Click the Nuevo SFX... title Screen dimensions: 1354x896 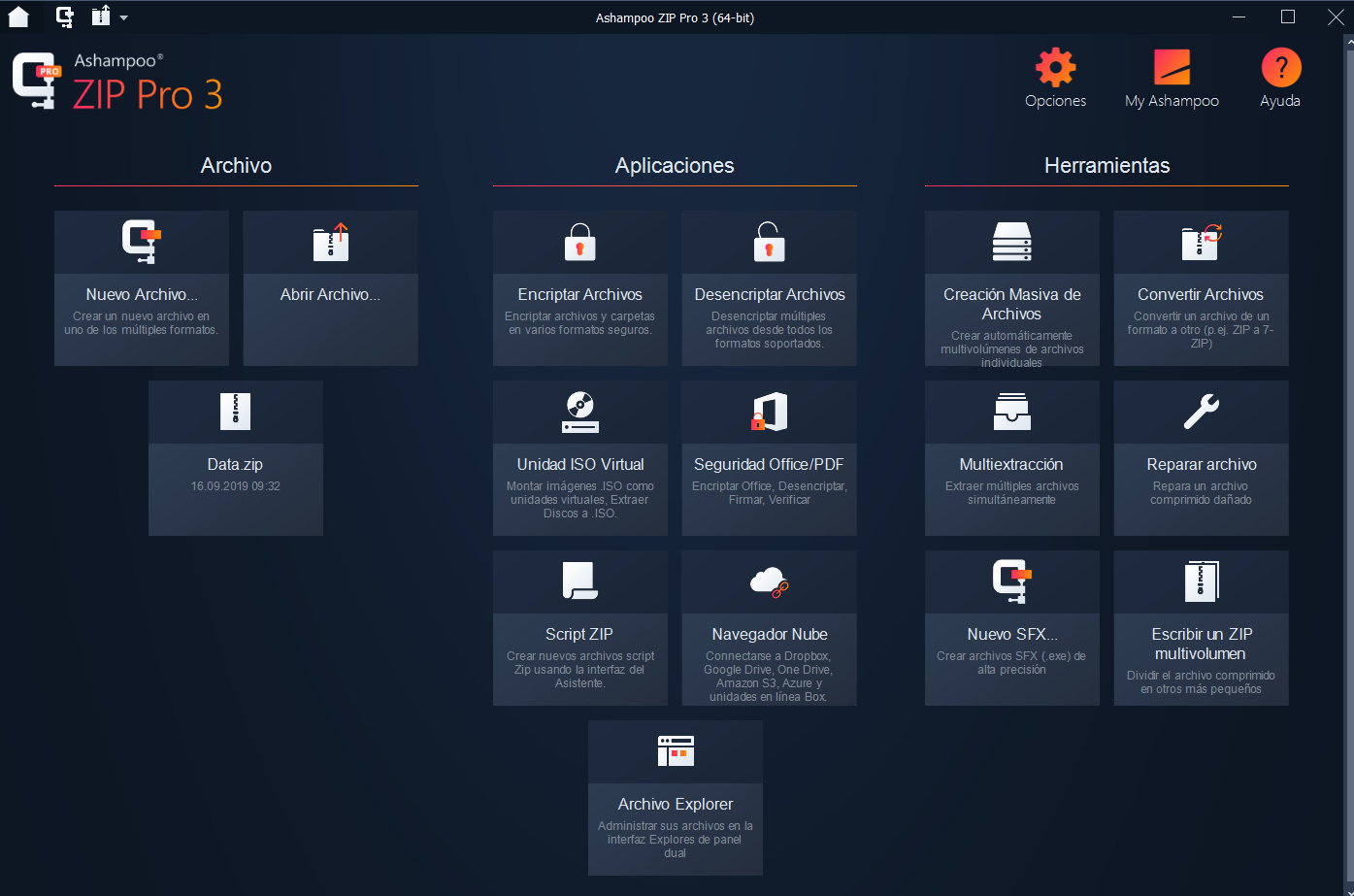tap(1012, 634)
